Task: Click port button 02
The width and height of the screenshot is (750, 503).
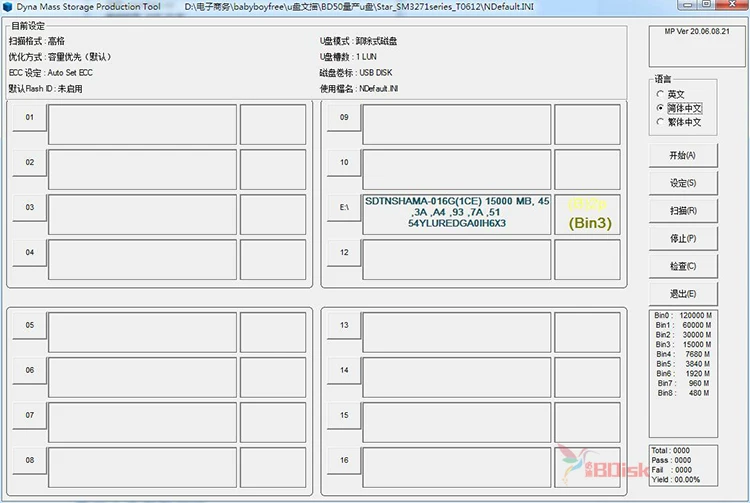Action: pos(30,163)
